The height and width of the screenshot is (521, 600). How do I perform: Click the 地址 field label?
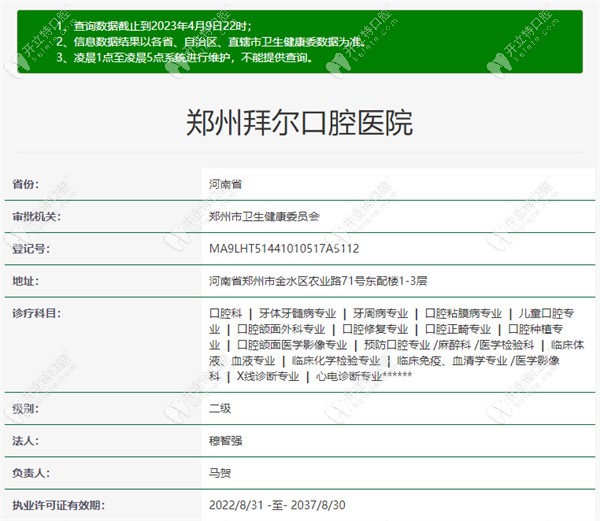coord(26,281)
